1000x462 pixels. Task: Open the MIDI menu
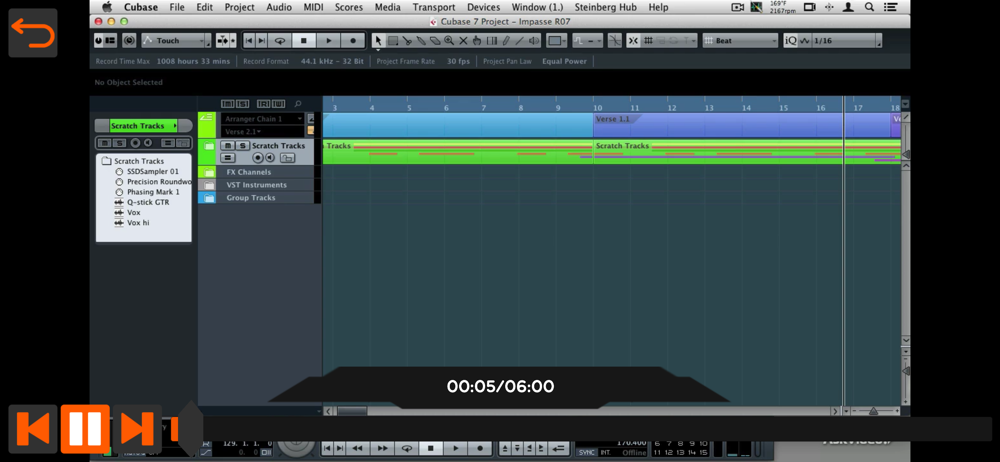point(314,7)
